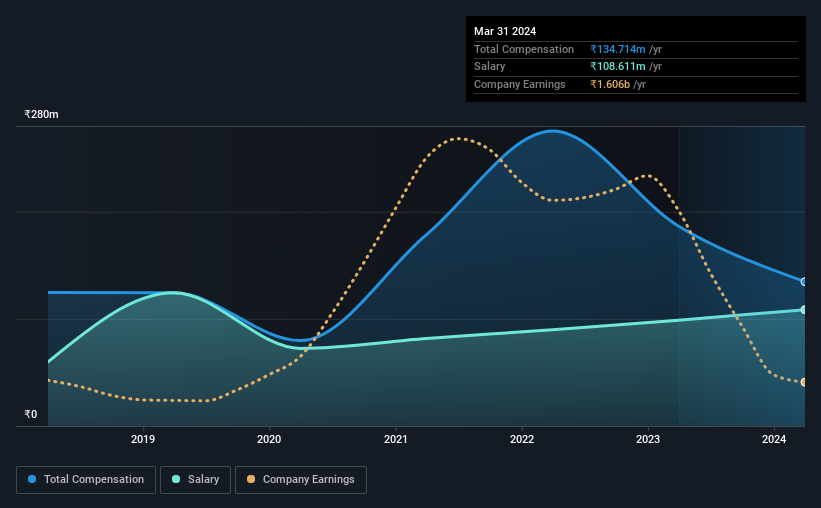Click the tooltip's Total Compensation row label

[524, 49]
